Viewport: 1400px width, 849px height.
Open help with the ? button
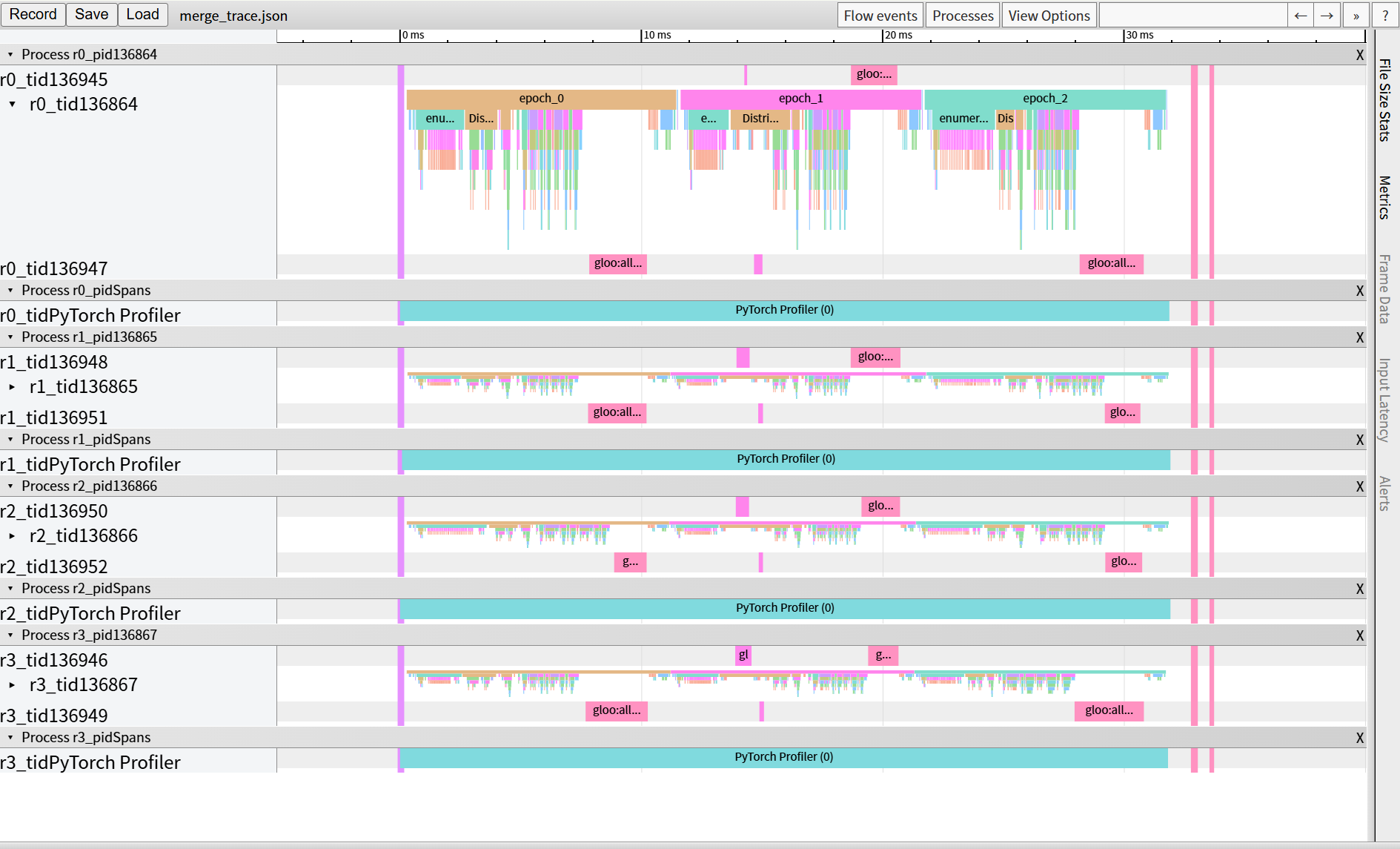tap(1385, 16)
